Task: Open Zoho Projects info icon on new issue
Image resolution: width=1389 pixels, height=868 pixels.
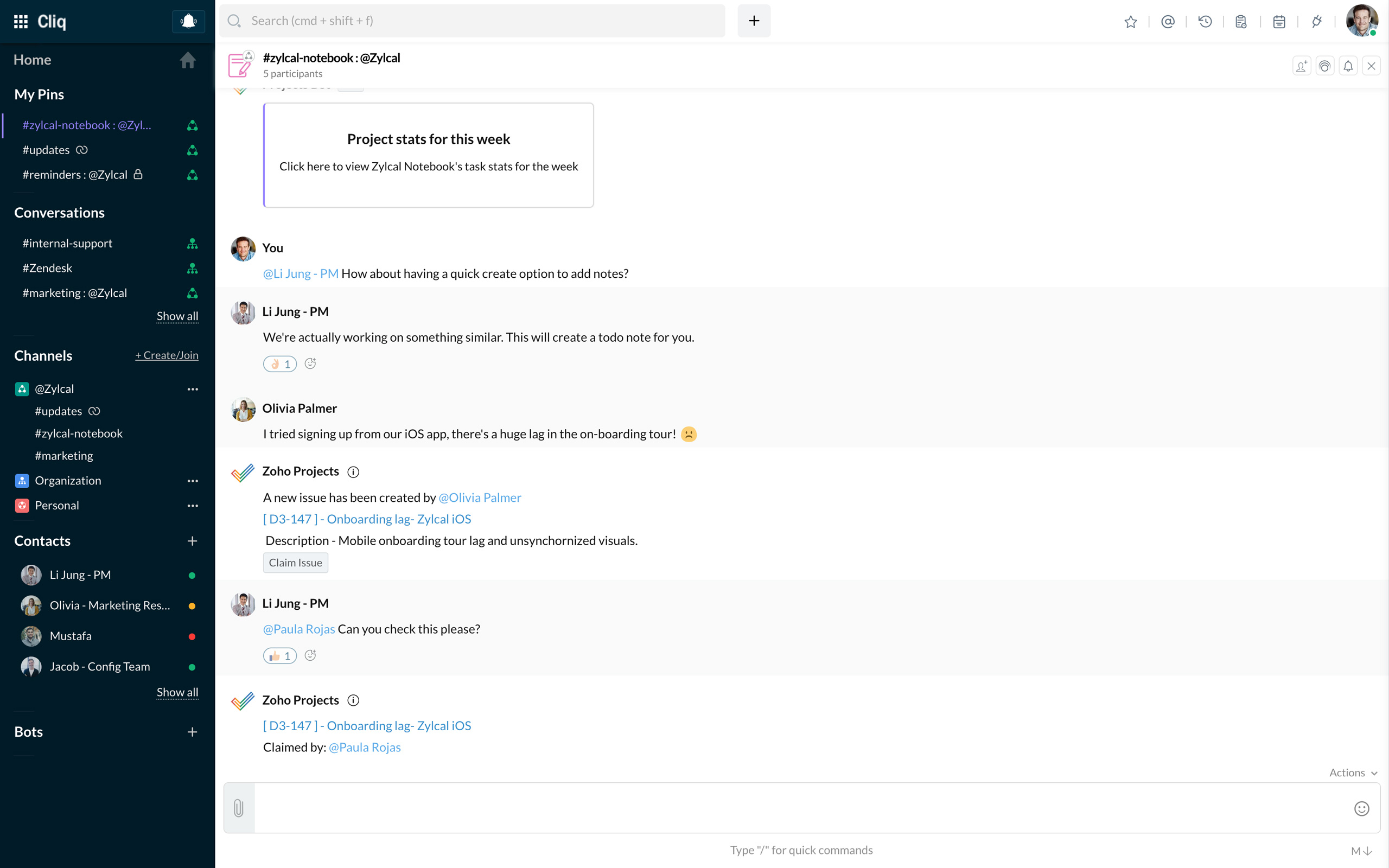Action: point(353,472)
